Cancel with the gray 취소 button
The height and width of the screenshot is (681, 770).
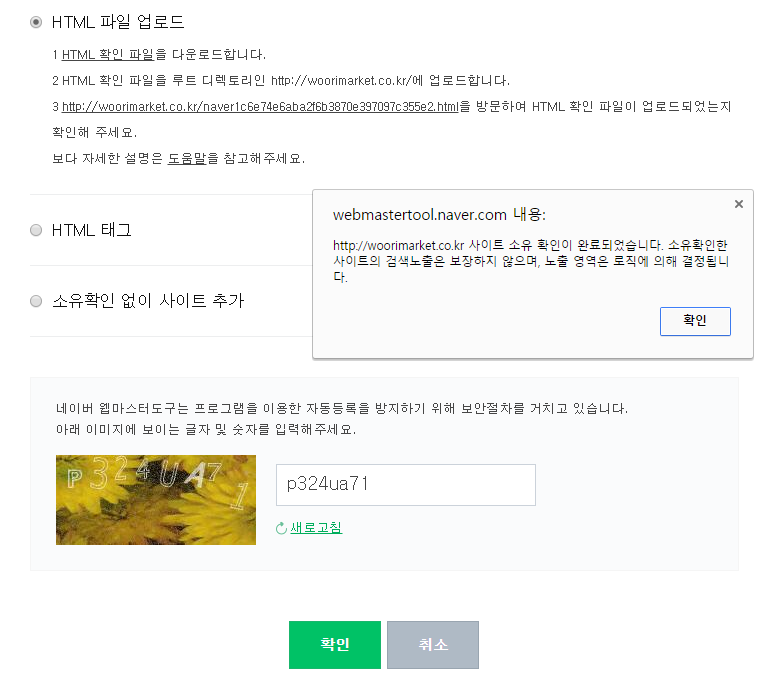pos(433,644)
